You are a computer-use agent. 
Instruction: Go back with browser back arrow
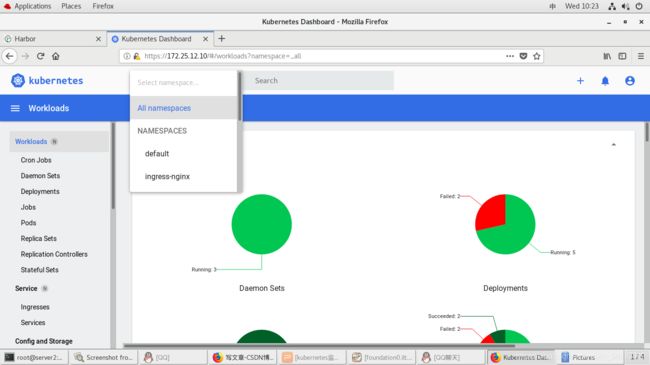tap(10, 56)
